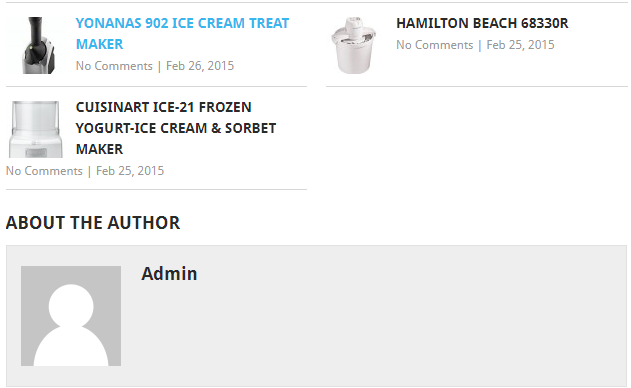Click the Feb 25, 2015 date below Cuisinart
The height and width of the screenshot is (388, 631).
point(130,171)
